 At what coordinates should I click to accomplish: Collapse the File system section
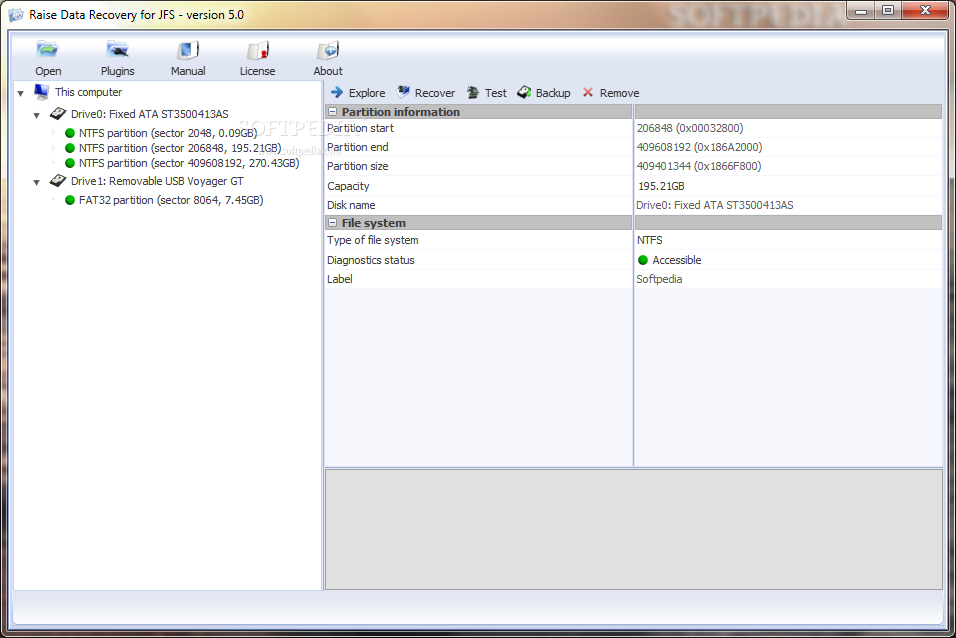[333, 223]
